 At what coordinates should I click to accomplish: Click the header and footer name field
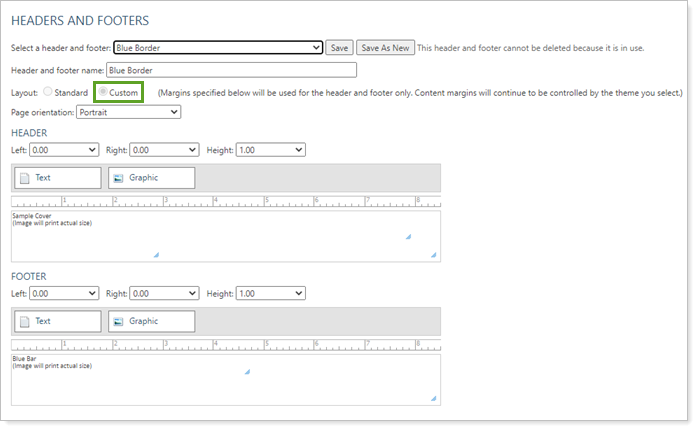point(230,70)
